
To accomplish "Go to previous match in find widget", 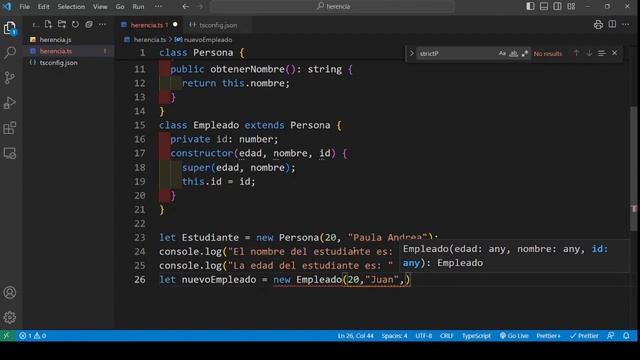I will point(576,53).
